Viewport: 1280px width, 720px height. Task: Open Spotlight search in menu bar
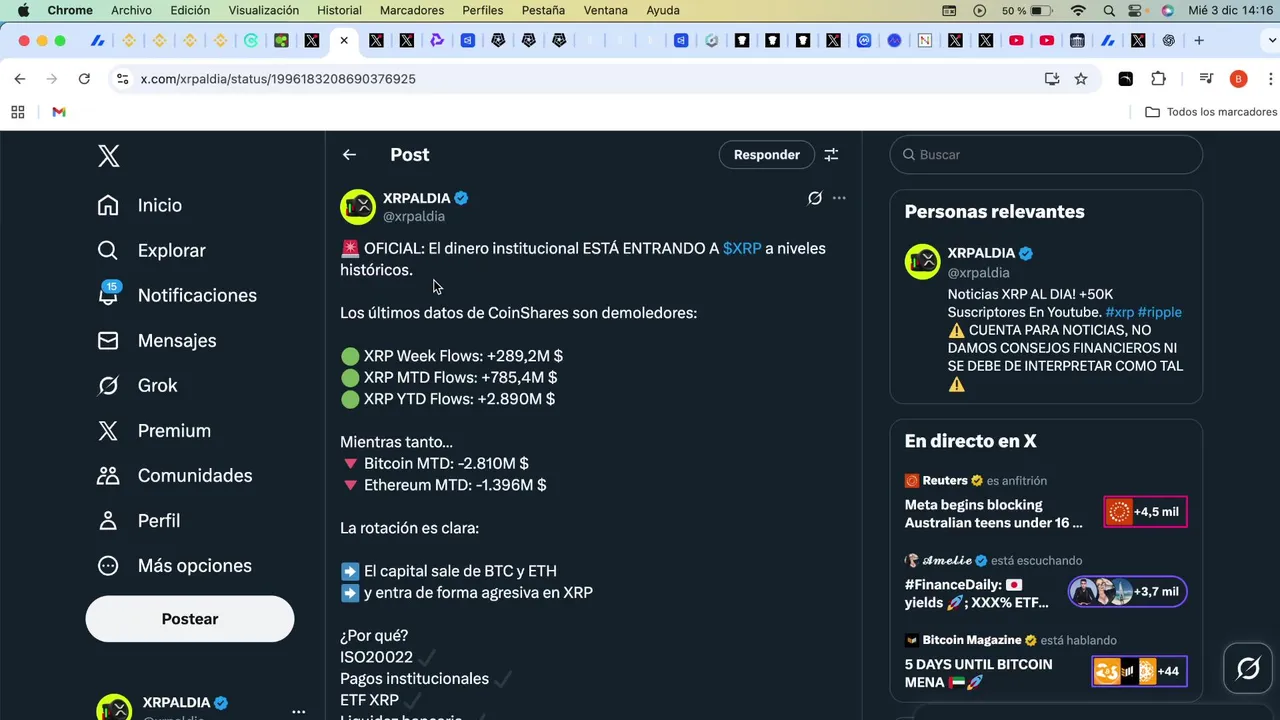1109,10
